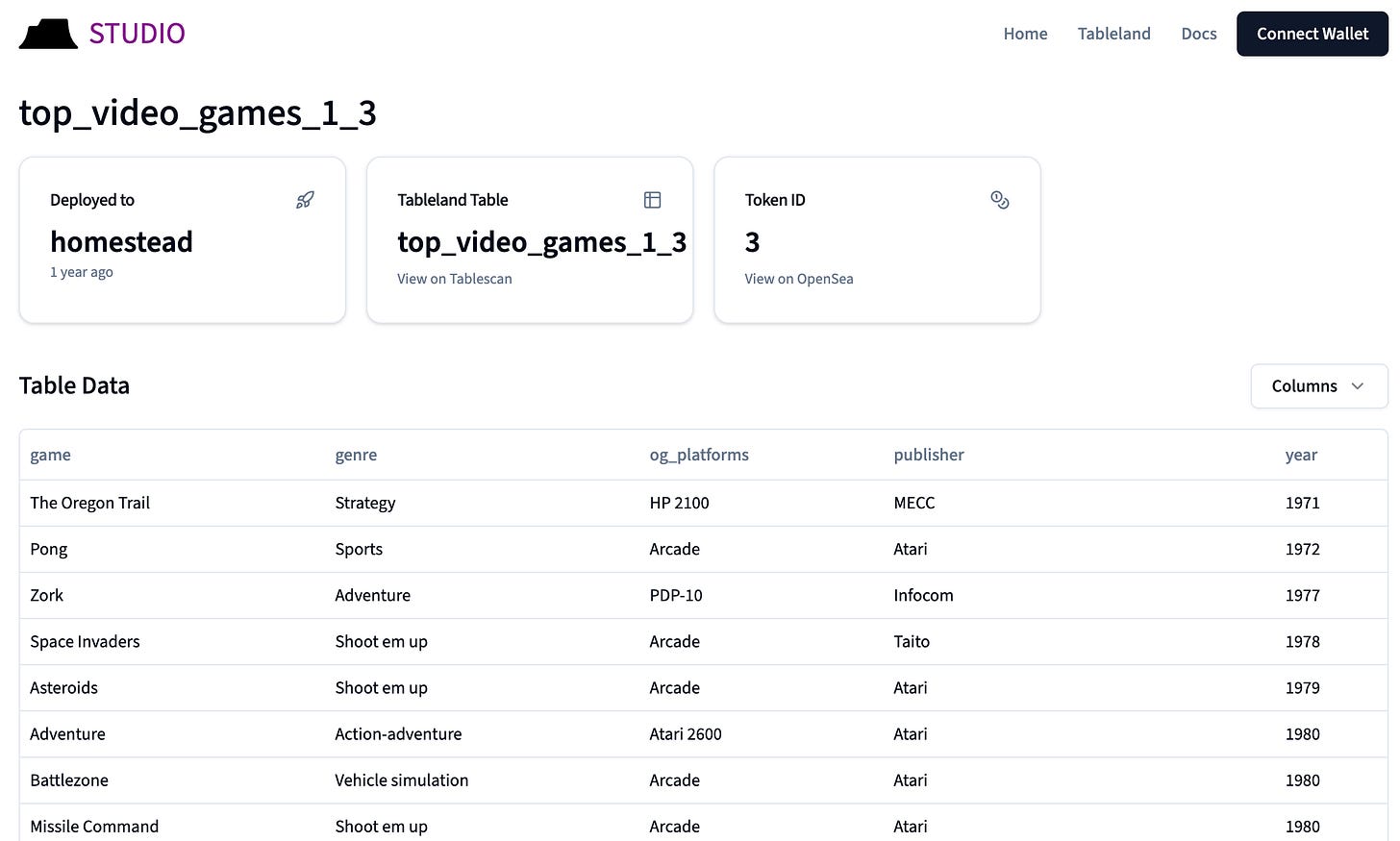
Task: Go to the Home nav item
Action: click(1025, 34)
